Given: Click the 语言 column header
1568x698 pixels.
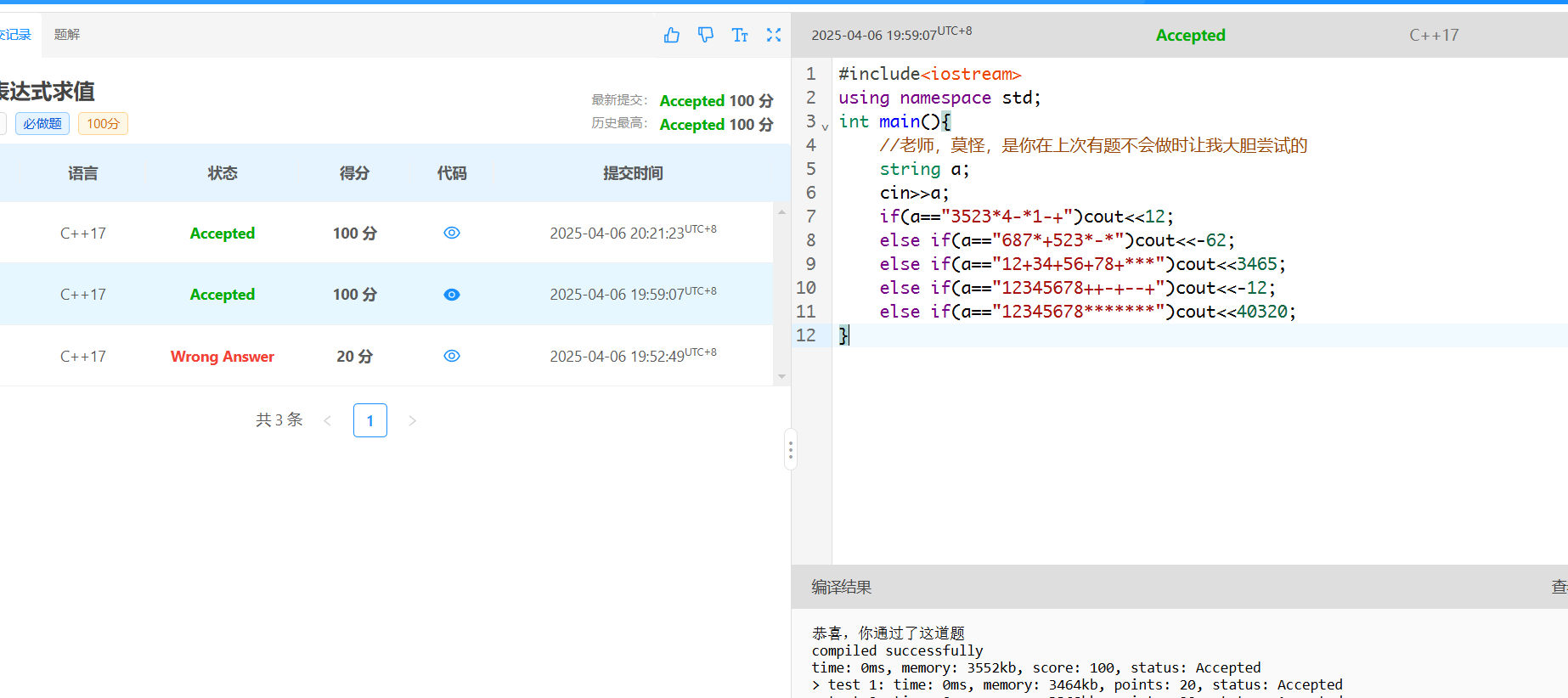Looking at the screenshot, I should 82,173.
